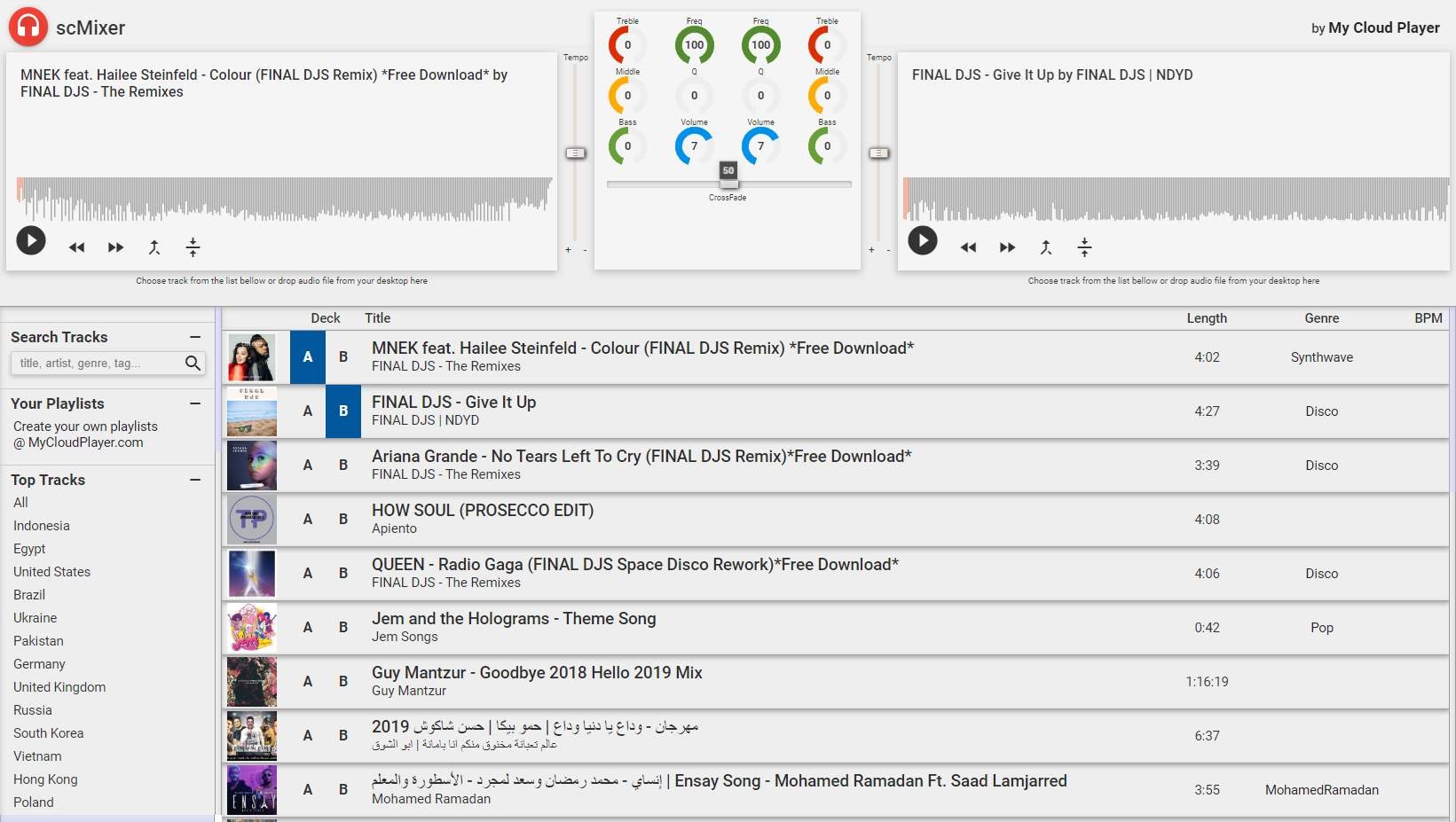Load Ensay Song to deck B
Image resolution: width=1456 pixels, height=822 pixels.
click(343, 790)
